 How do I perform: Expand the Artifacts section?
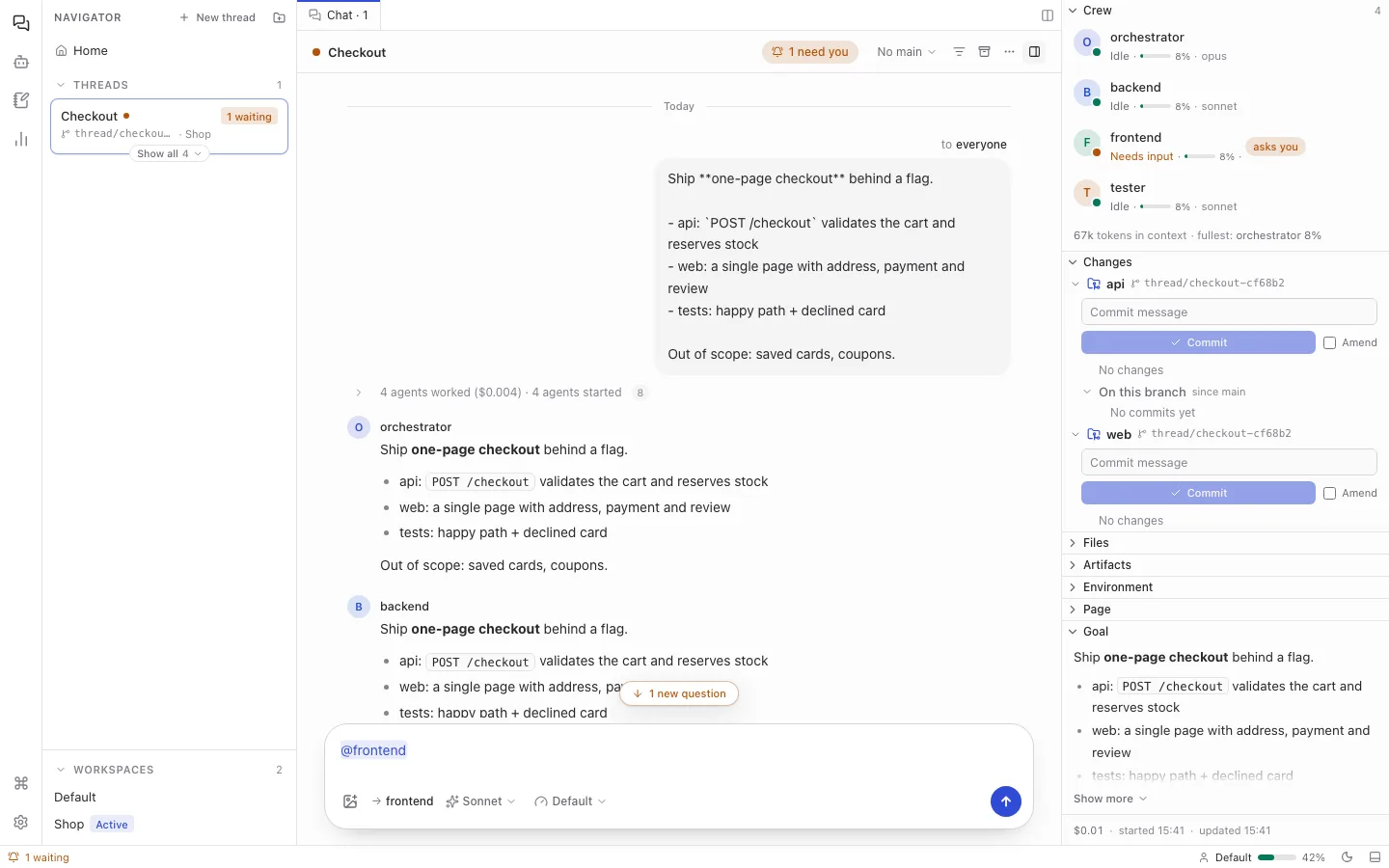[1225, 565]
